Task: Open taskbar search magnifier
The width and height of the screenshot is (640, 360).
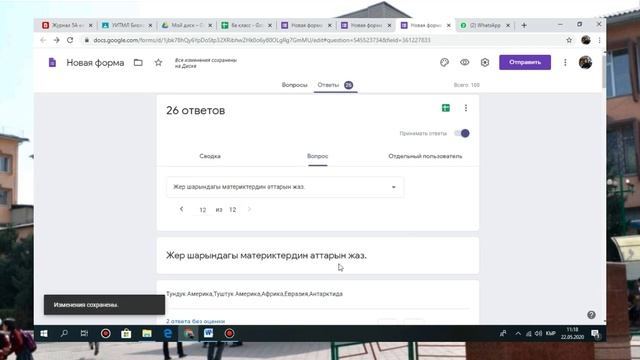Action: 64,333
